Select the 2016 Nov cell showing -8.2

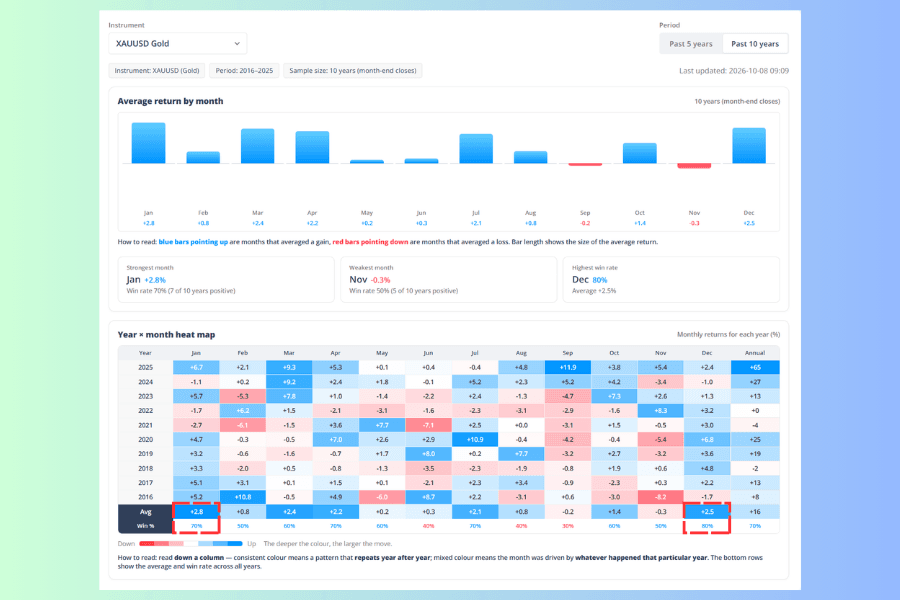coord(661,497)
